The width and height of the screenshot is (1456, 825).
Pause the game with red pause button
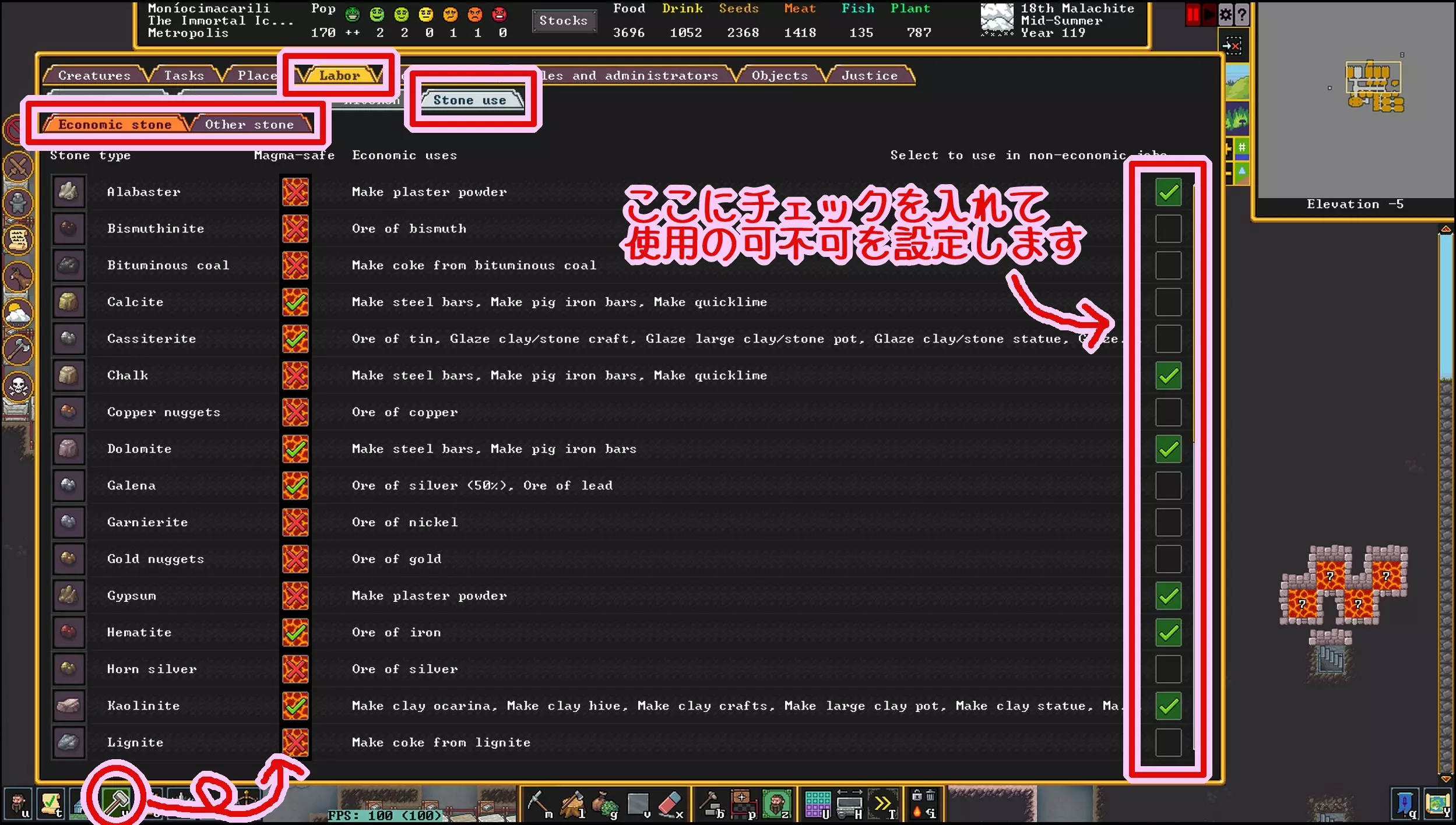point(1193,15)
